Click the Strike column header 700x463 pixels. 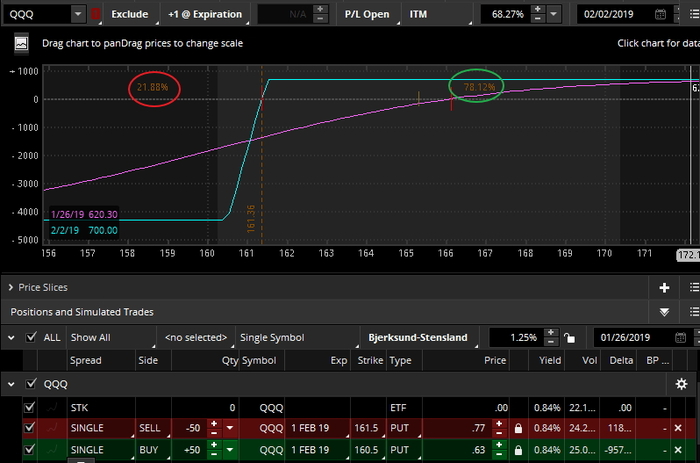pyautogui.click(x=368, y=361)
